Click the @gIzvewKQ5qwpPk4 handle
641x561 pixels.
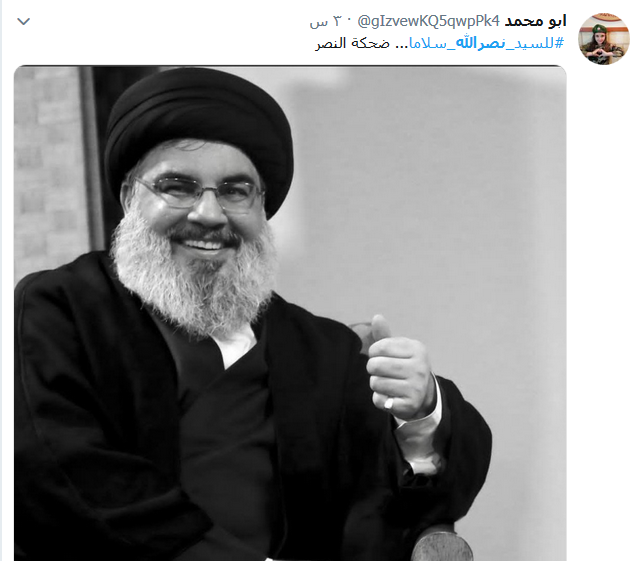428,21
